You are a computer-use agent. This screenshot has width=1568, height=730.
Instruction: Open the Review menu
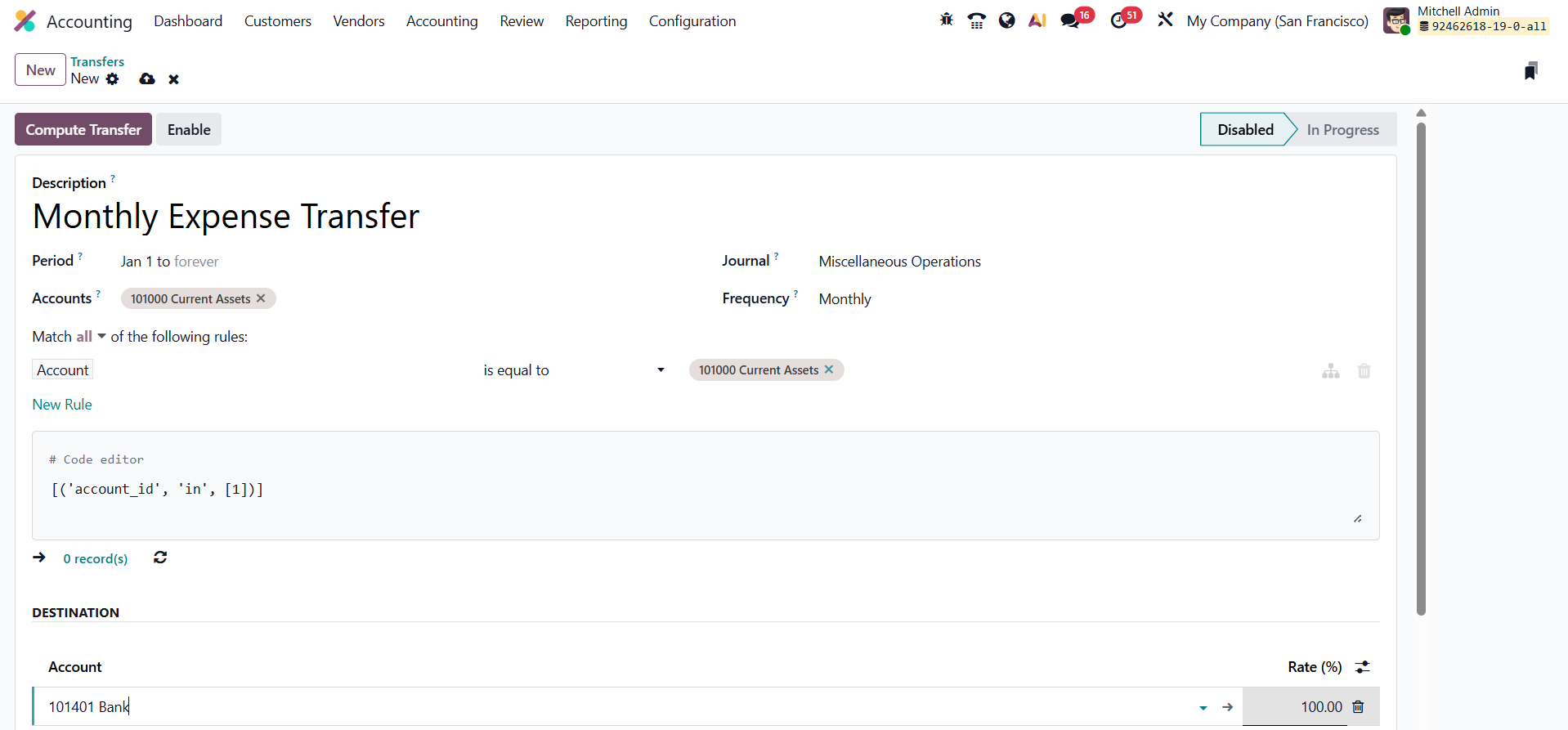click(522, 21)
